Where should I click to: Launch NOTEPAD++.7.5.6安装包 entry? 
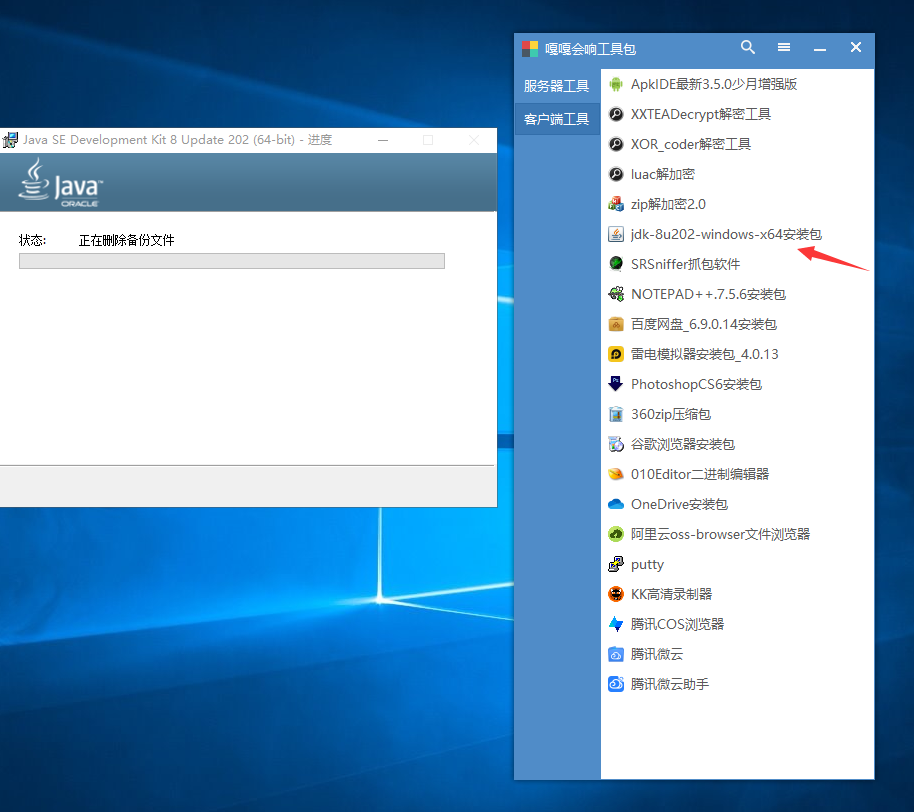708,294
